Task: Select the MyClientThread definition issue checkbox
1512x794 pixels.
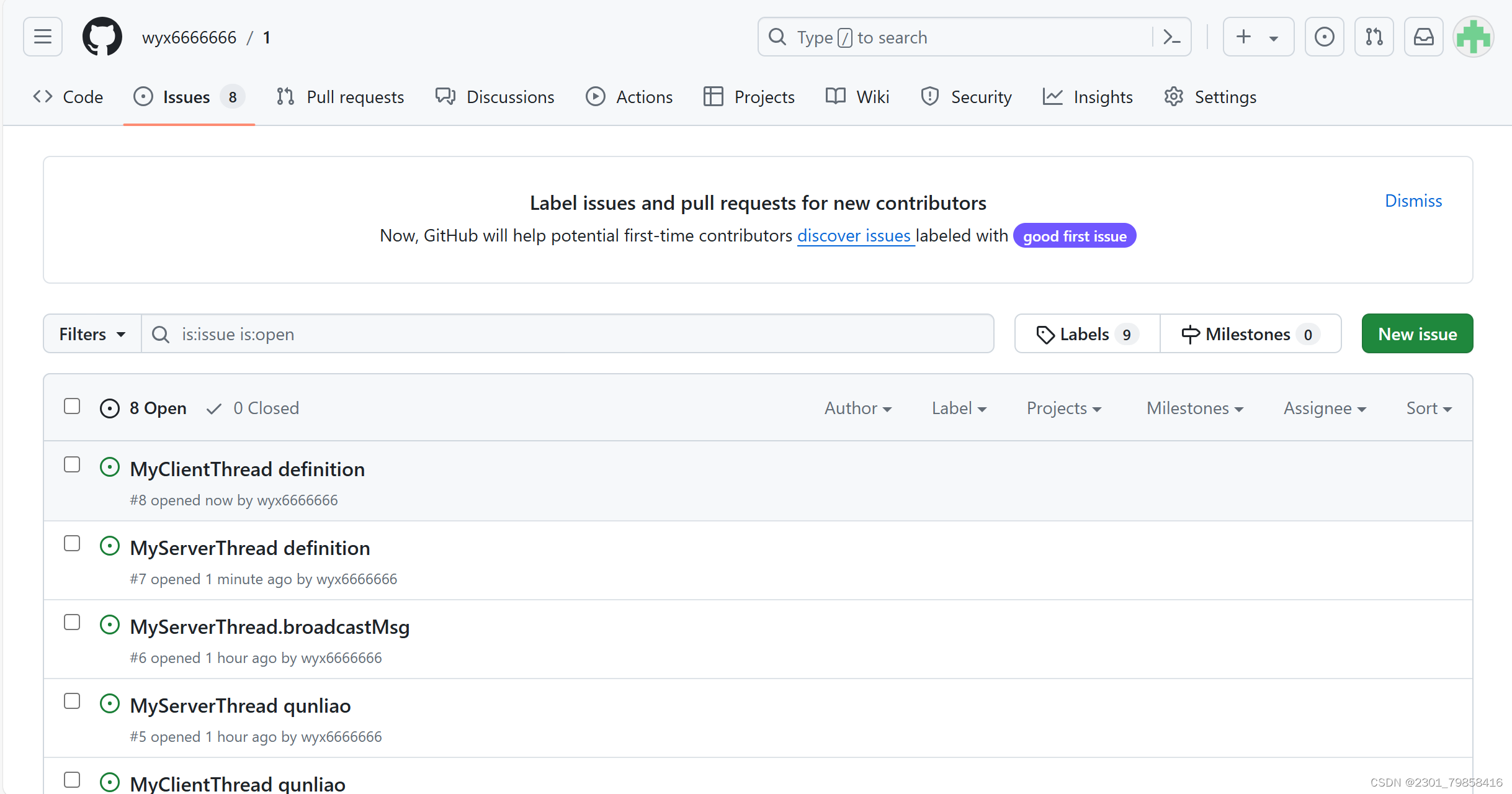Action: click(x=72, y=465)
